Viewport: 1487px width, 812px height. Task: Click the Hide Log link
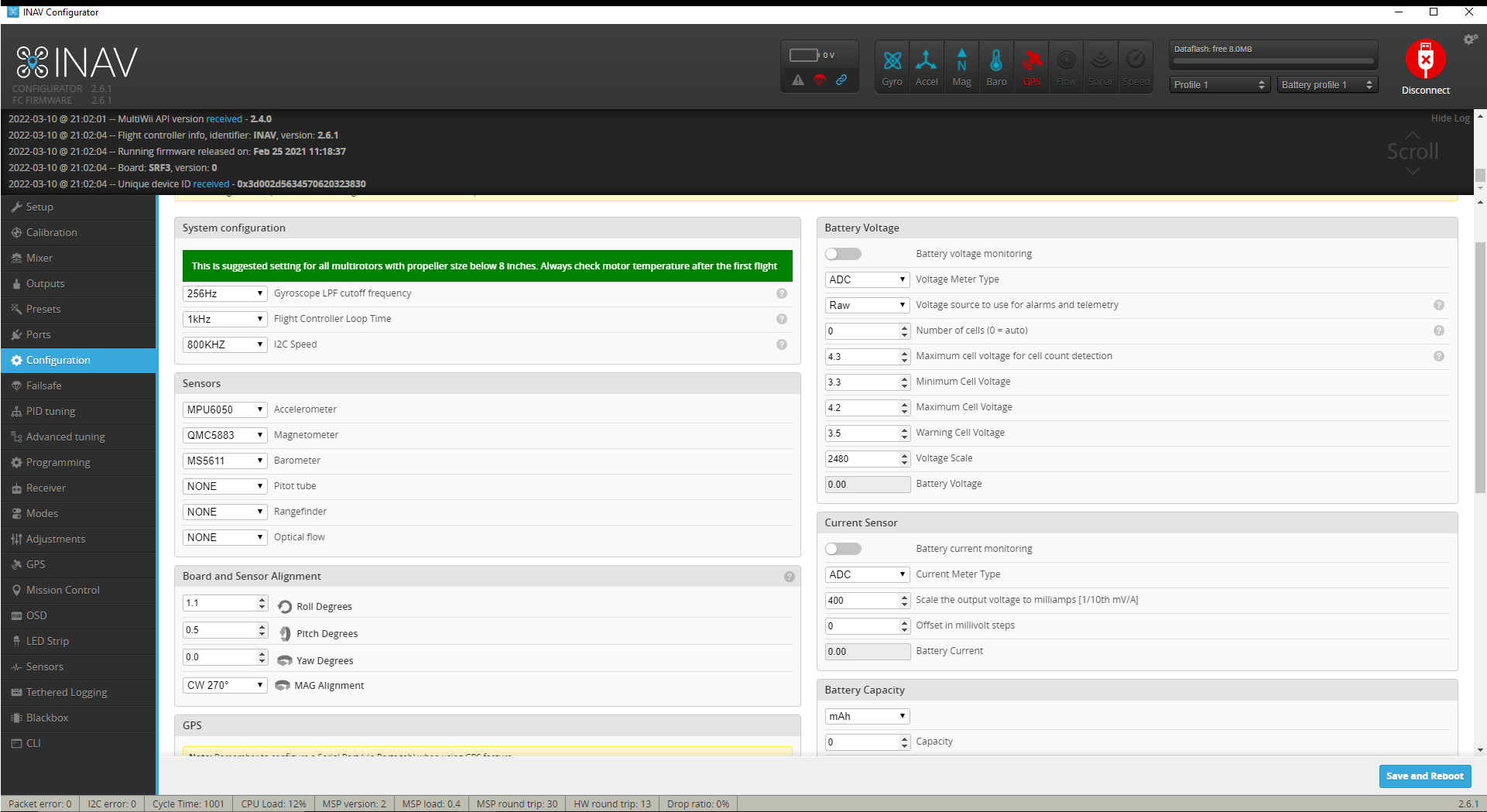point(1450,118)
